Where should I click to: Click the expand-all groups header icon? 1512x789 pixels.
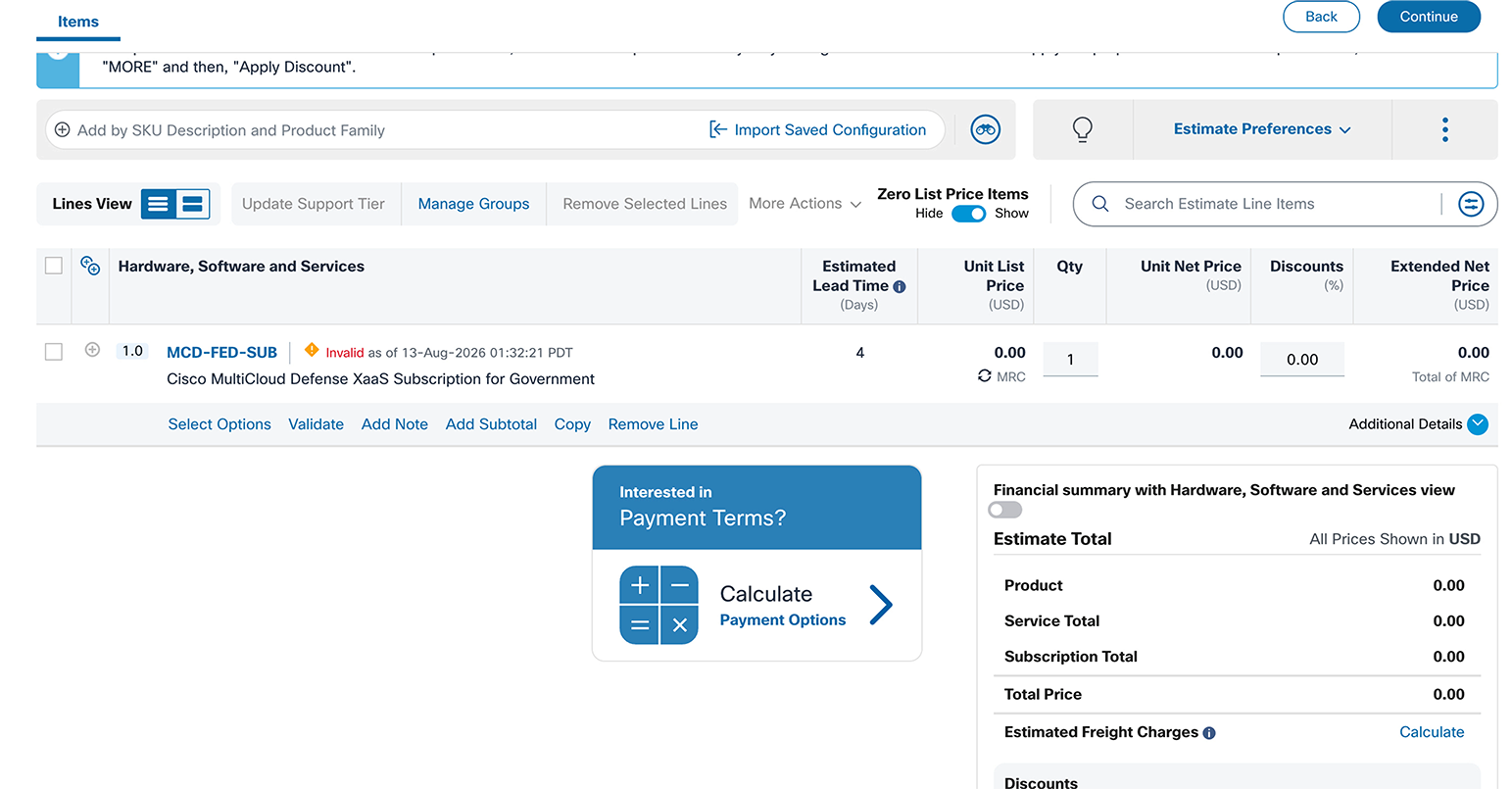(90, 267)
